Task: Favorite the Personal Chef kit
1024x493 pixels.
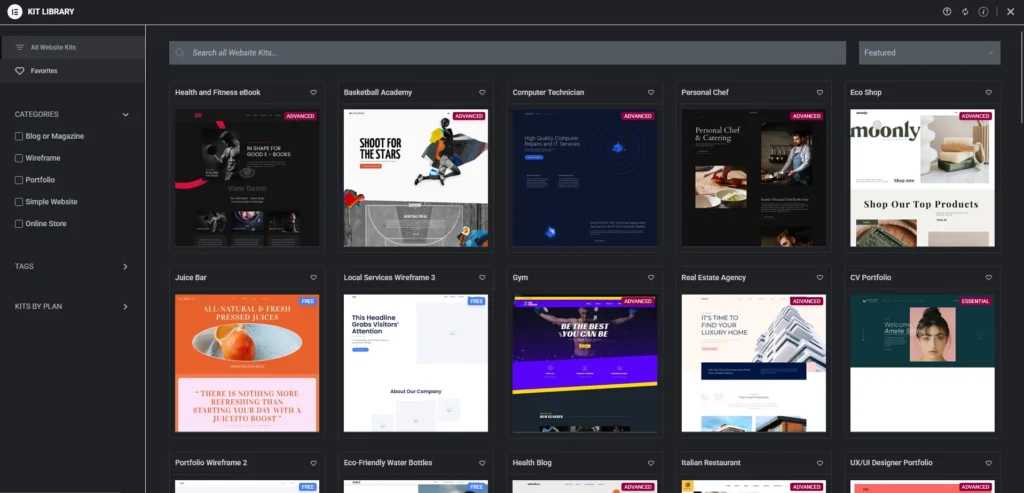Action: tap(820, 93)
